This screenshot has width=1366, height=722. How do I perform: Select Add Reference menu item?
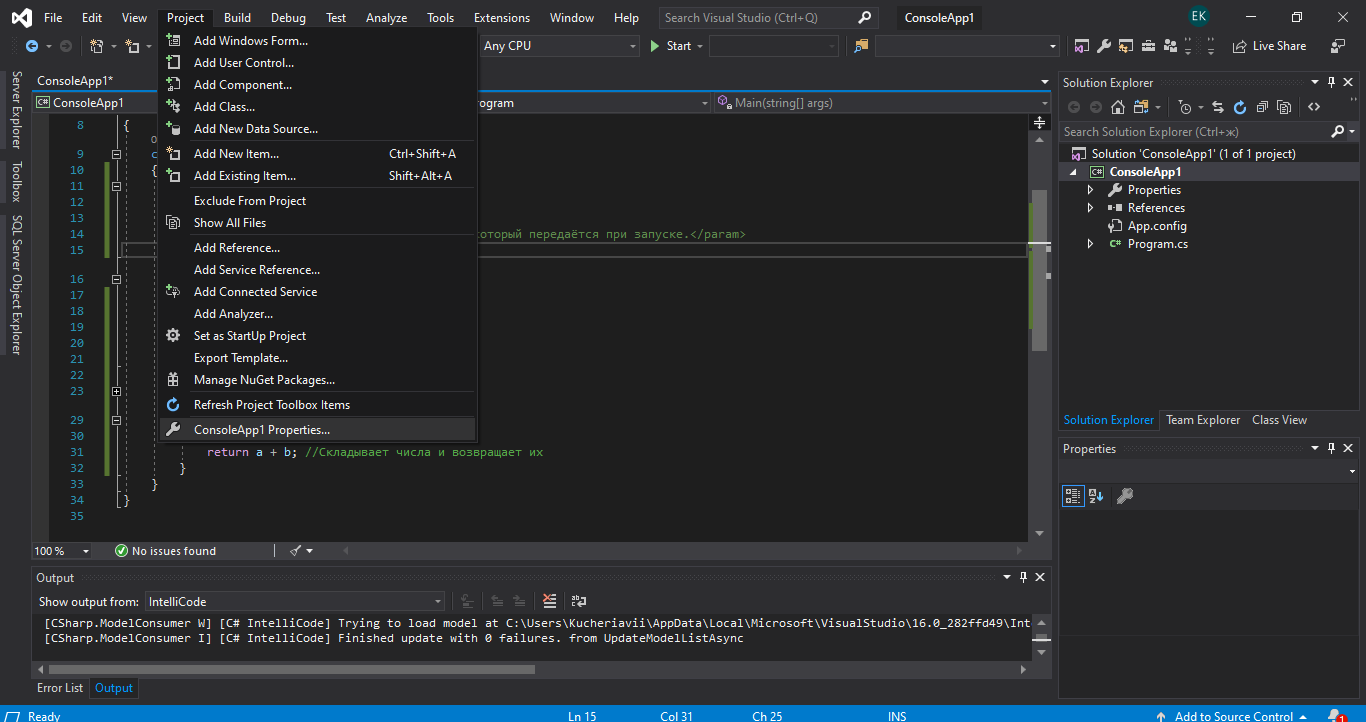pyautogui.click(x=317, y=248)
